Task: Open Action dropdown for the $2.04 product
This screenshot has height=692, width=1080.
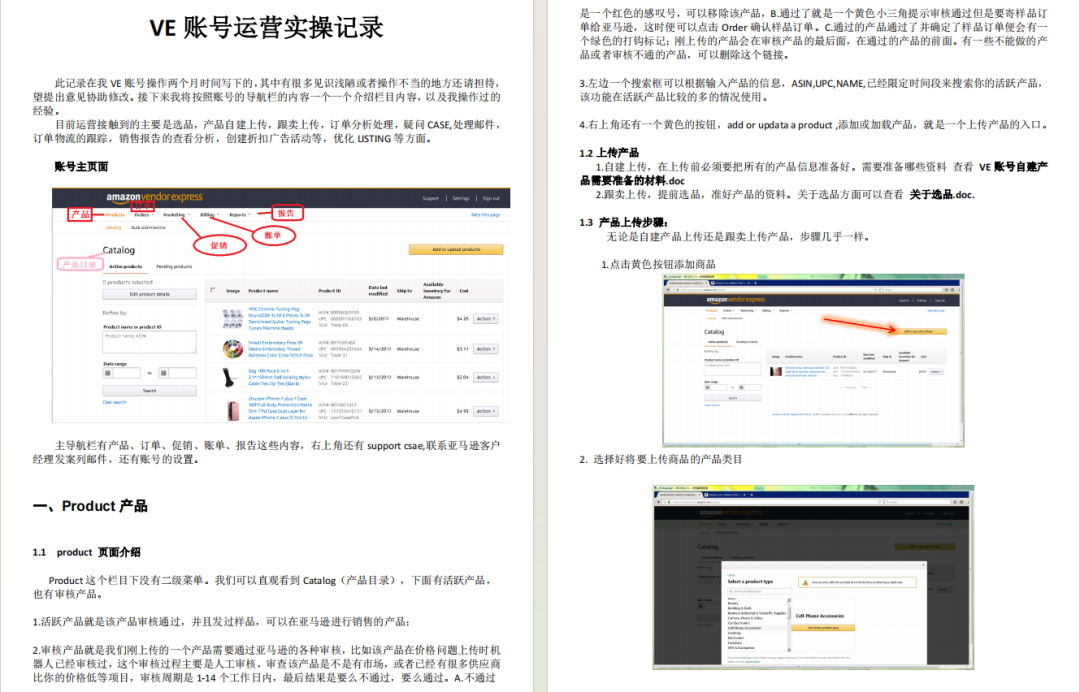Action: tap(486, 377)
